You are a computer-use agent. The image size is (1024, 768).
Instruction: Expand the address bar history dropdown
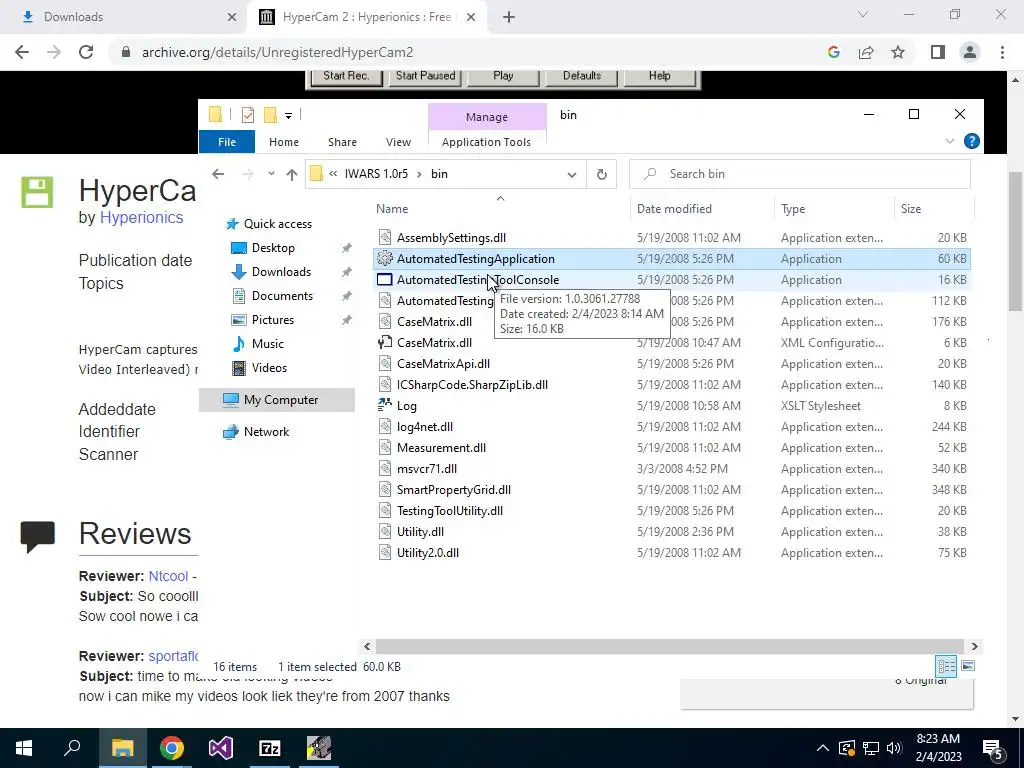tap(572, 174)
